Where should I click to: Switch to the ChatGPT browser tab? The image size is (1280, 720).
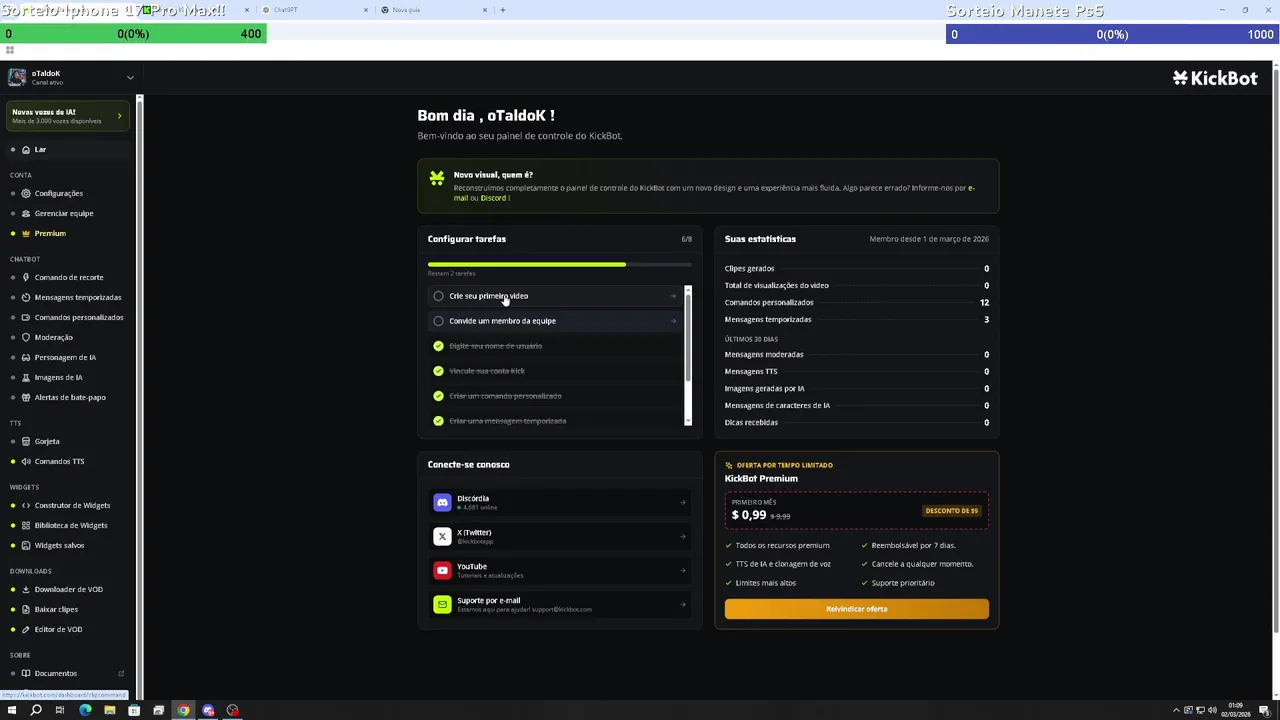315,10
